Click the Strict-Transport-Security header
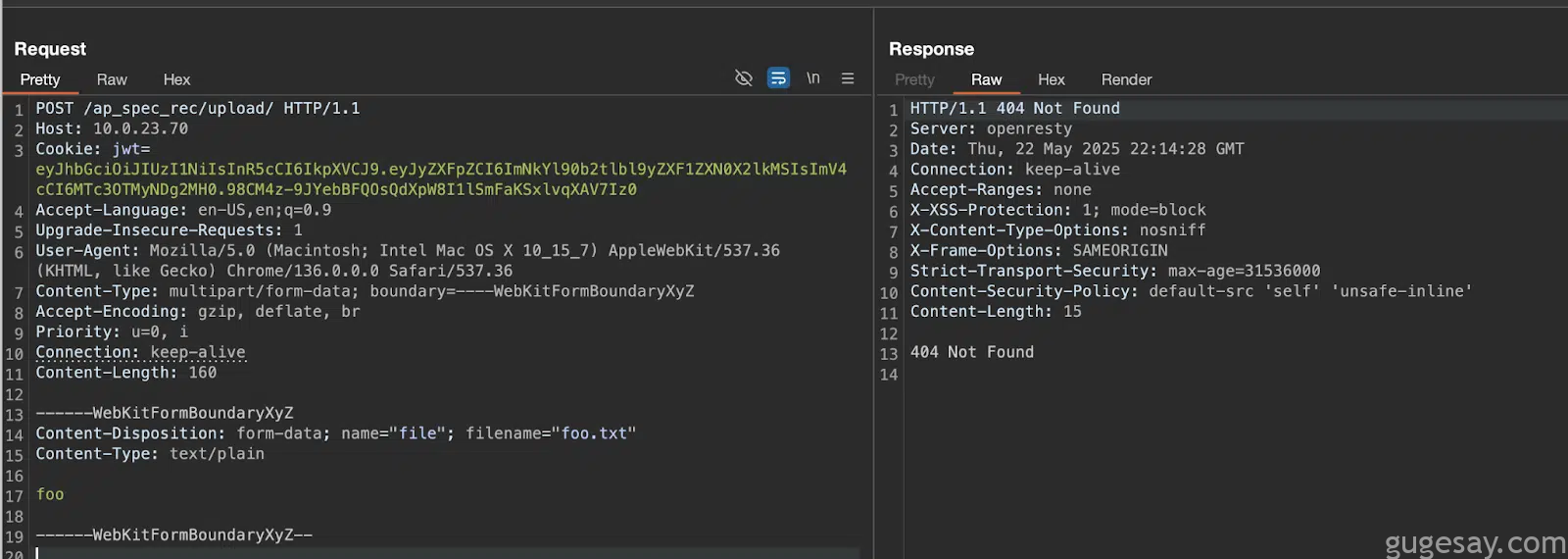1568x559 pixels. click(x=1115, y=272)
